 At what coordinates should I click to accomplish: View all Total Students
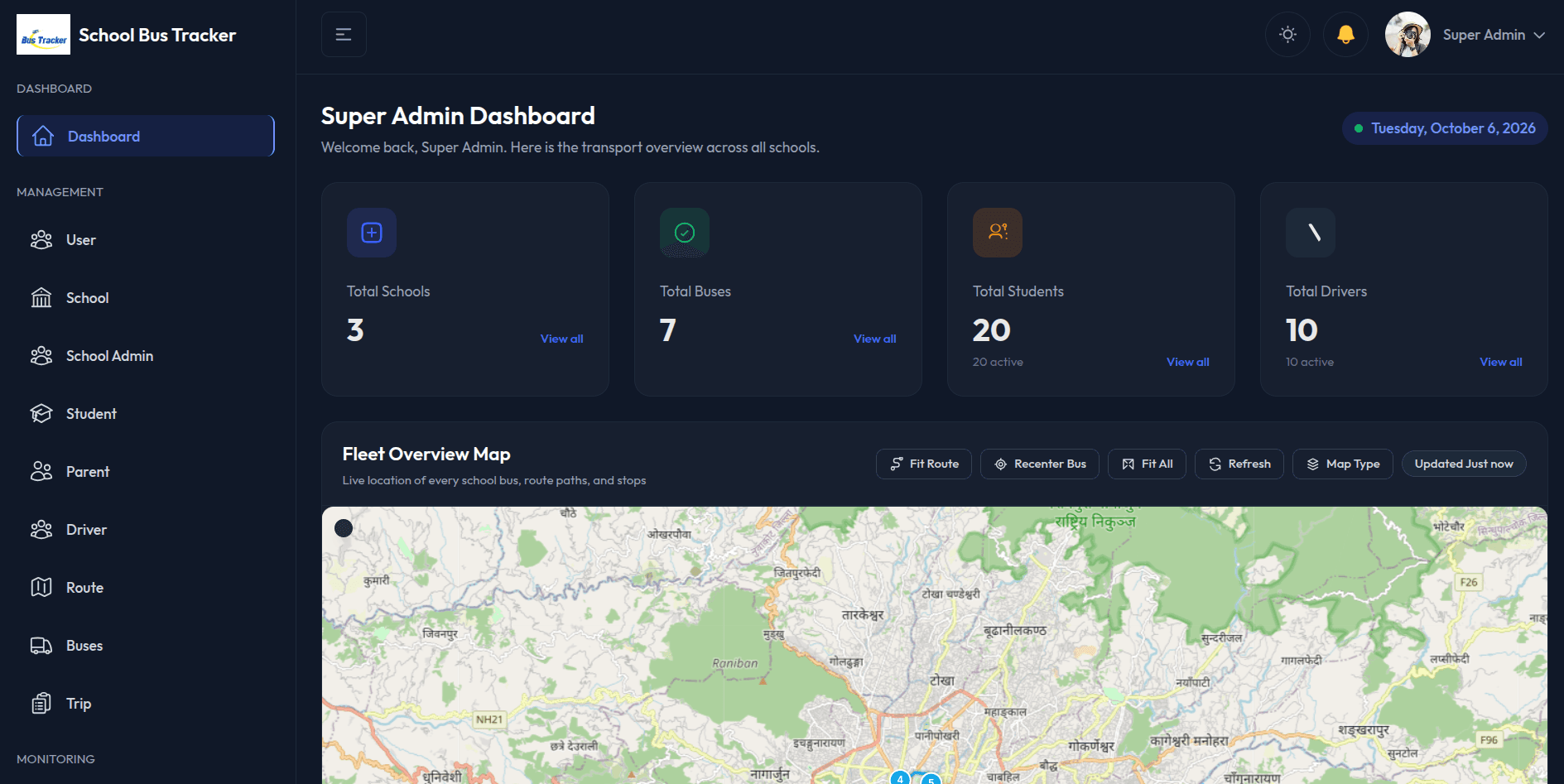(1187, 362)
